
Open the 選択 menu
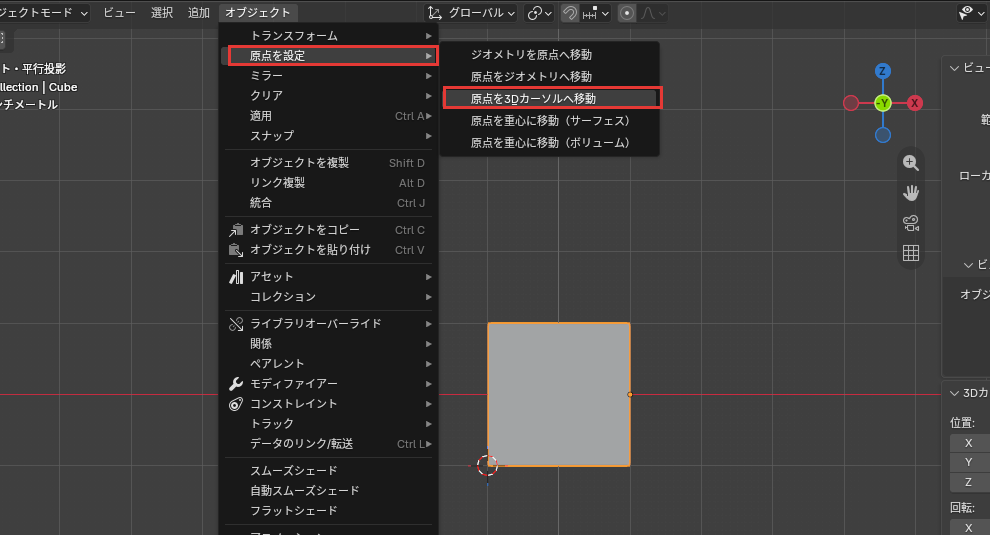pyautogui.click(x=162, y=13)
